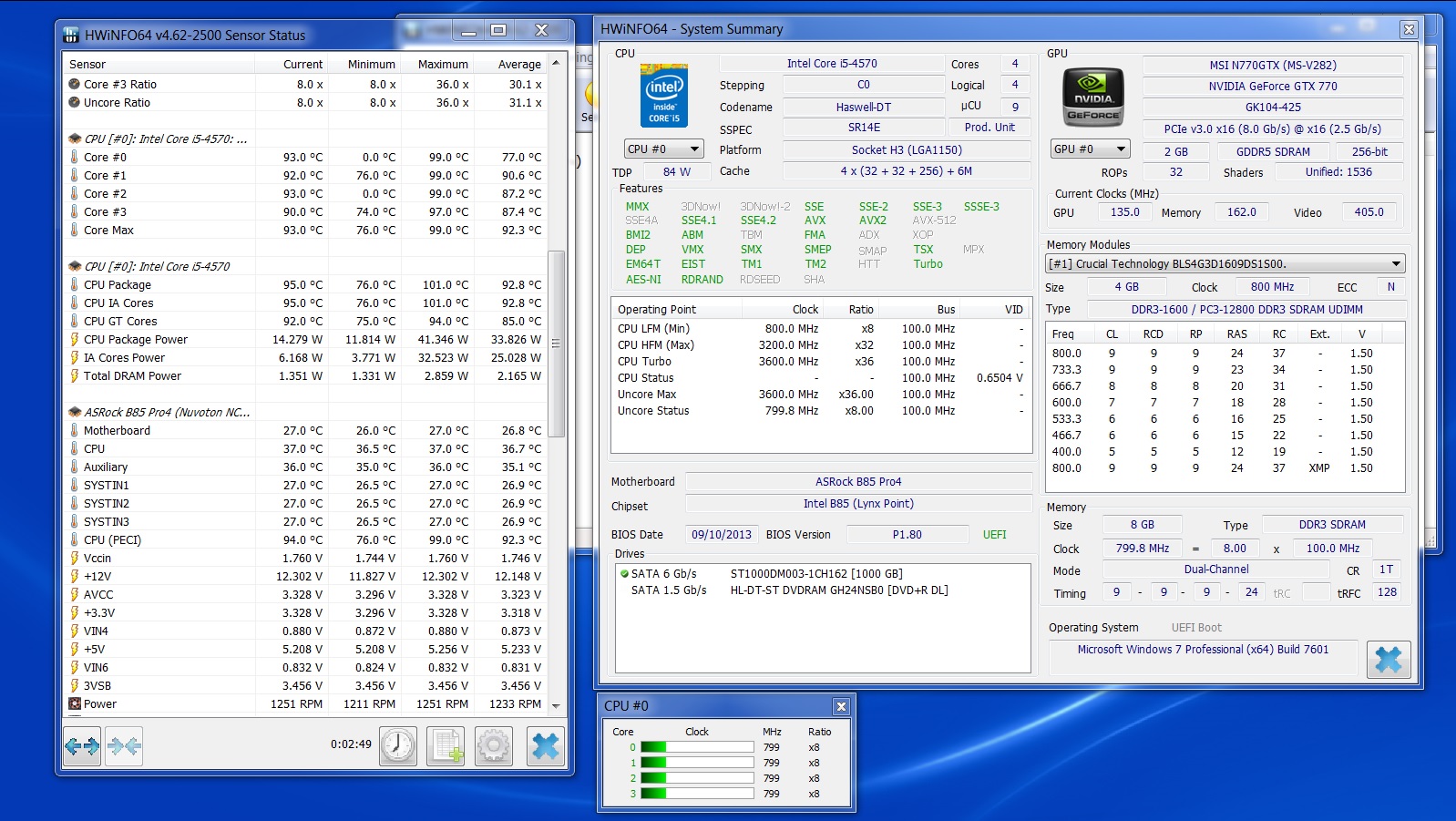
Task: Close the small CPU #0 clock window
Action: click(x=841, y=706)
